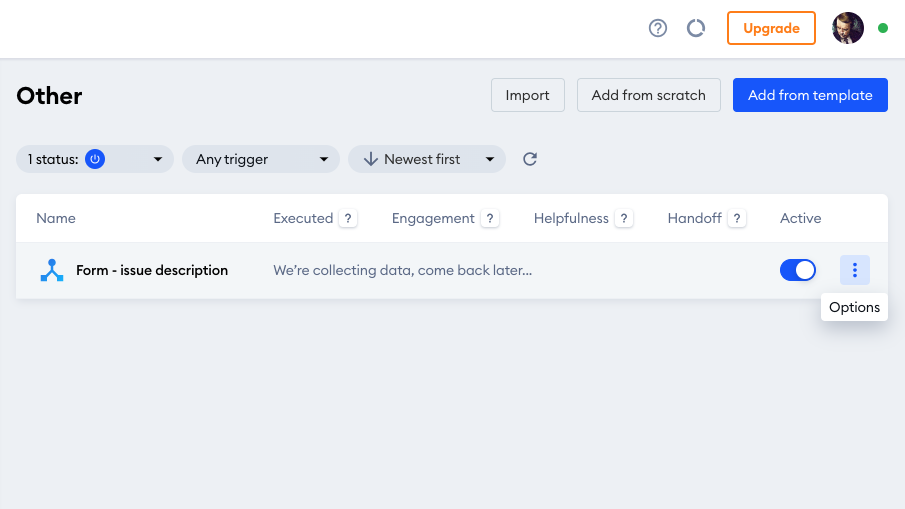Click the blue power status icon
The height and width of the screenshot is (509, 905).
pos(95,159)
